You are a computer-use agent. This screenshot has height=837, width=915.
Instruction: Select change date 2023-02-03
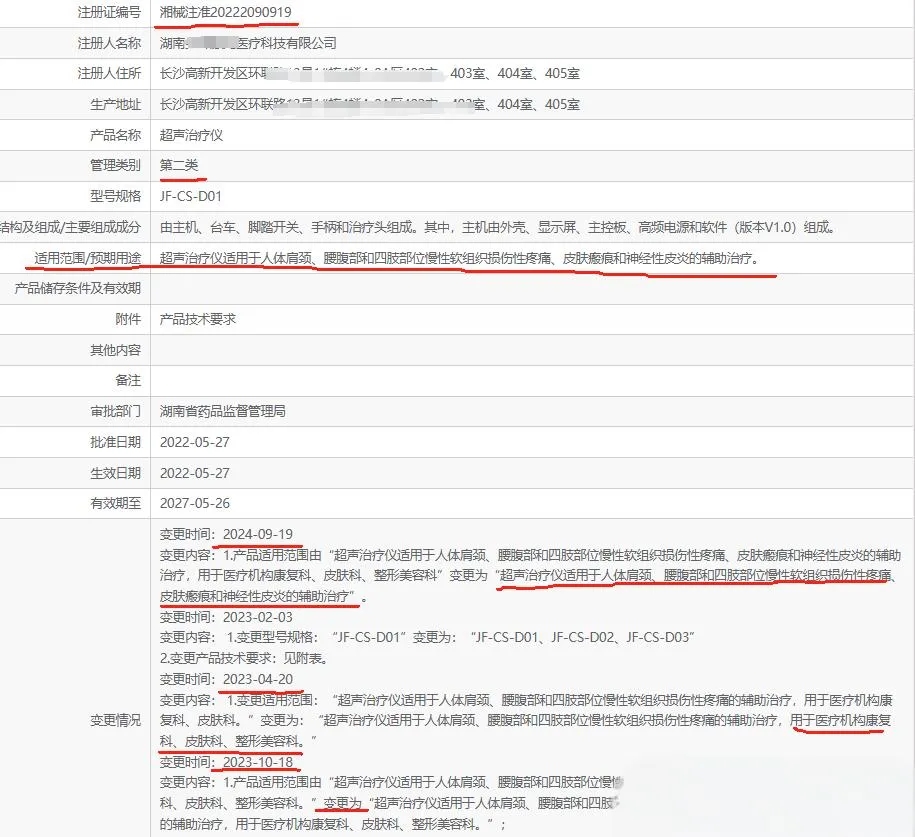tap(258, 617)
